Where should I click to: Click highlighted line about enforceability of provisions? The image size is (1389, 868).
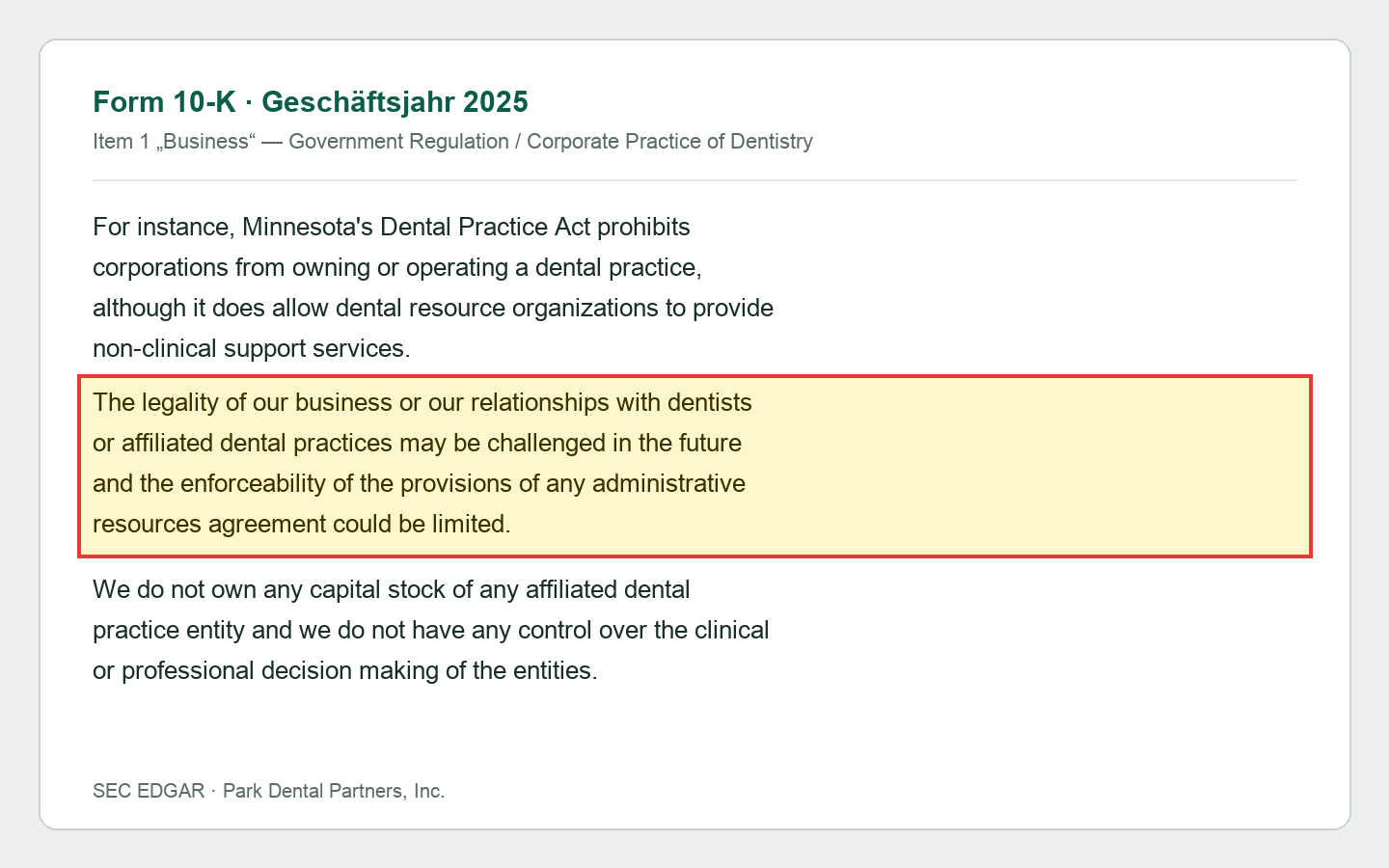click(419, 483)
